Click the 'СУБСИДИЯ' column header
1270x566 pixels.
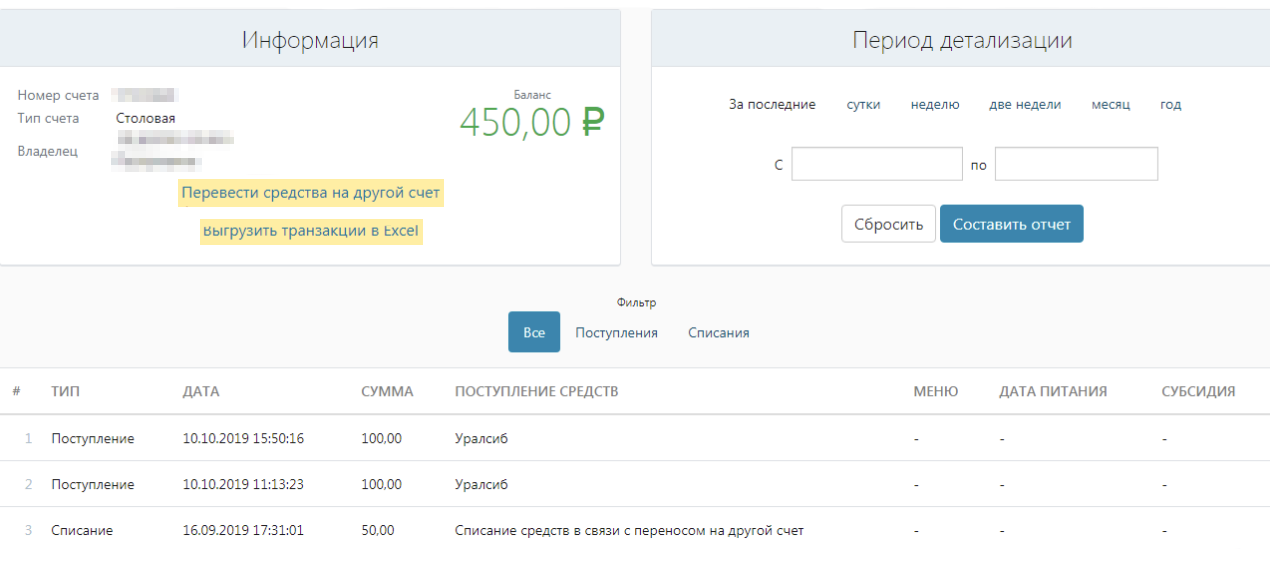[1198, 392]
